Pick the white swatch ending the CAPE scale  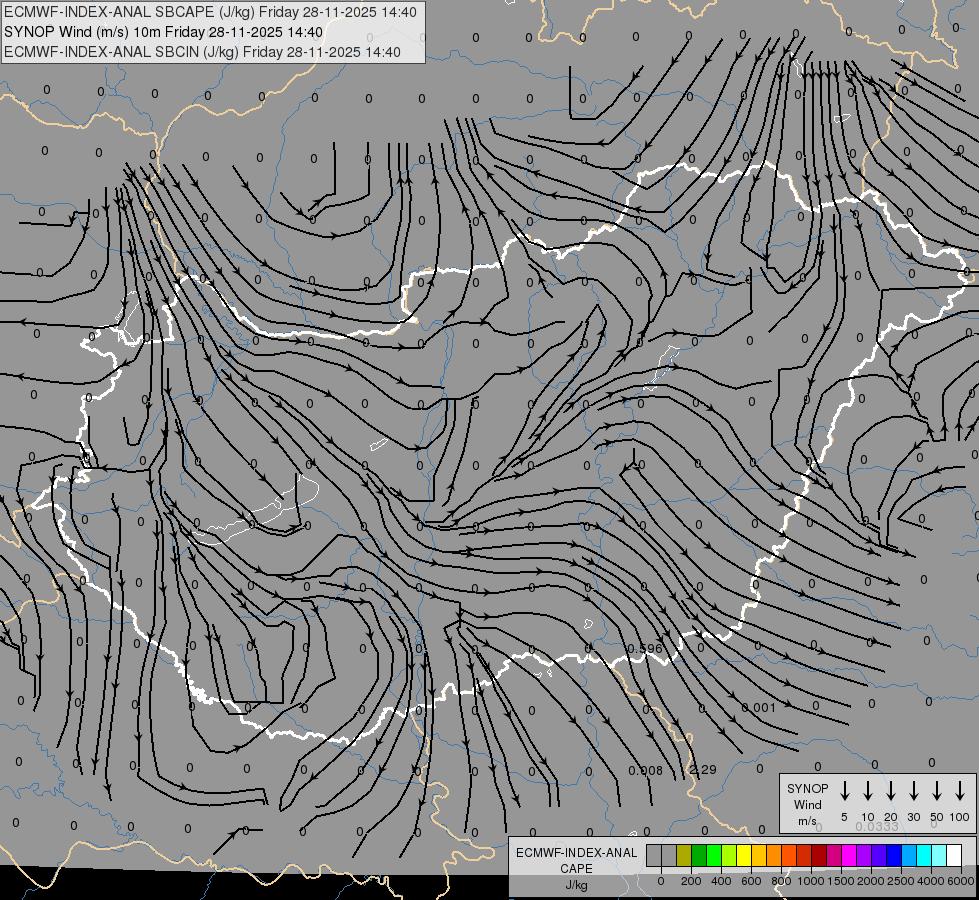tap(954, 855)
